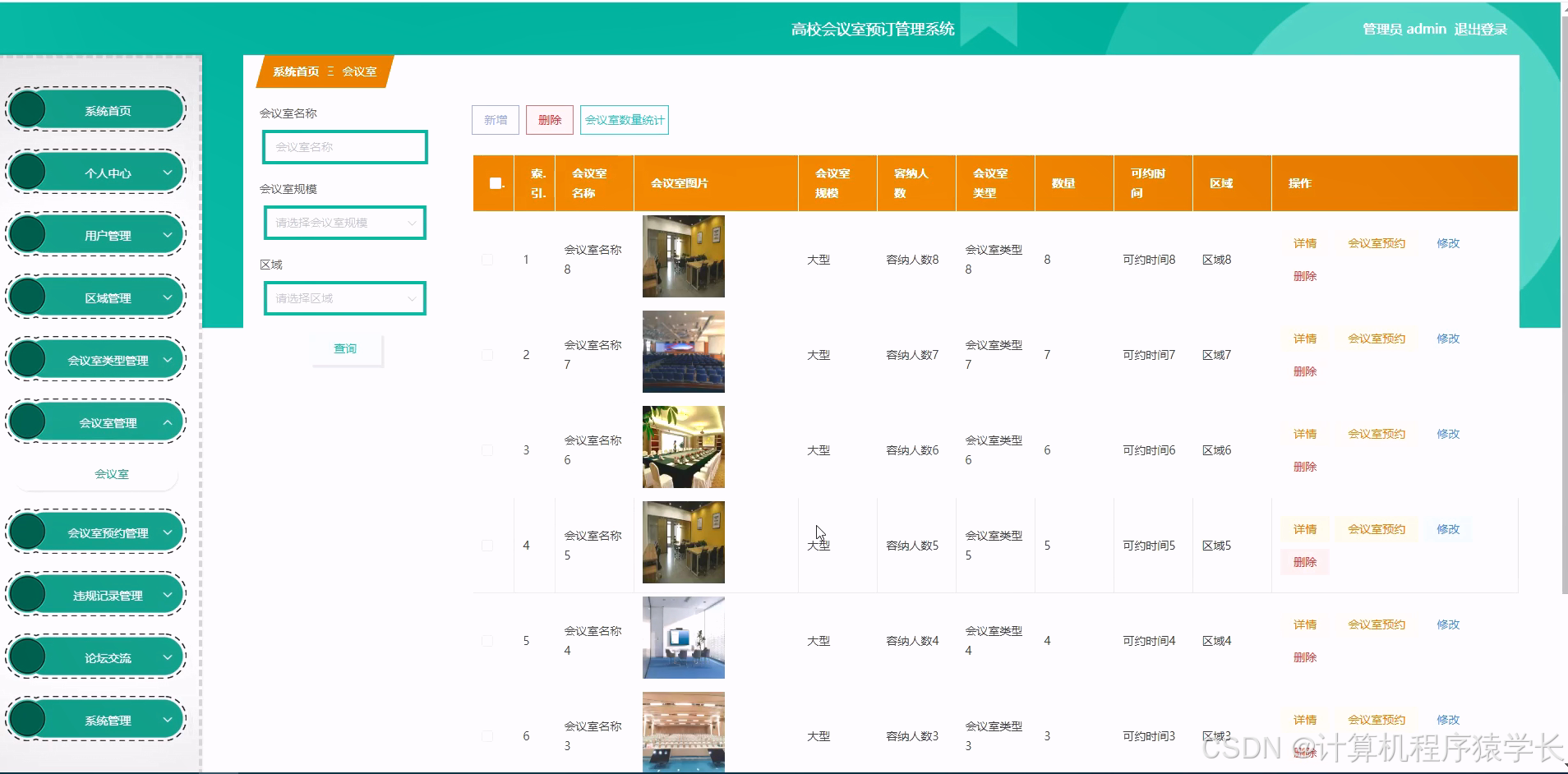Open the 请选择会议室规模 dropdown
This screenshot has width=1568, height=774.
click(x=345, y=223)
